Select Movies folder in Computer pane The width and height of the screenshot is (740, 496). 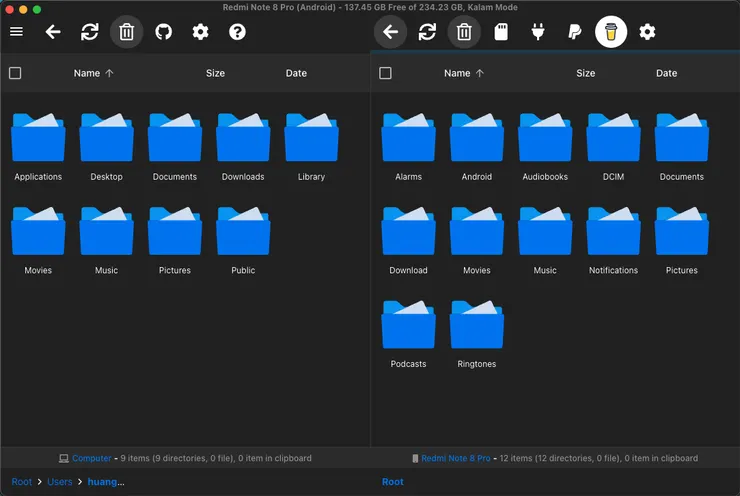pos(38,241)
